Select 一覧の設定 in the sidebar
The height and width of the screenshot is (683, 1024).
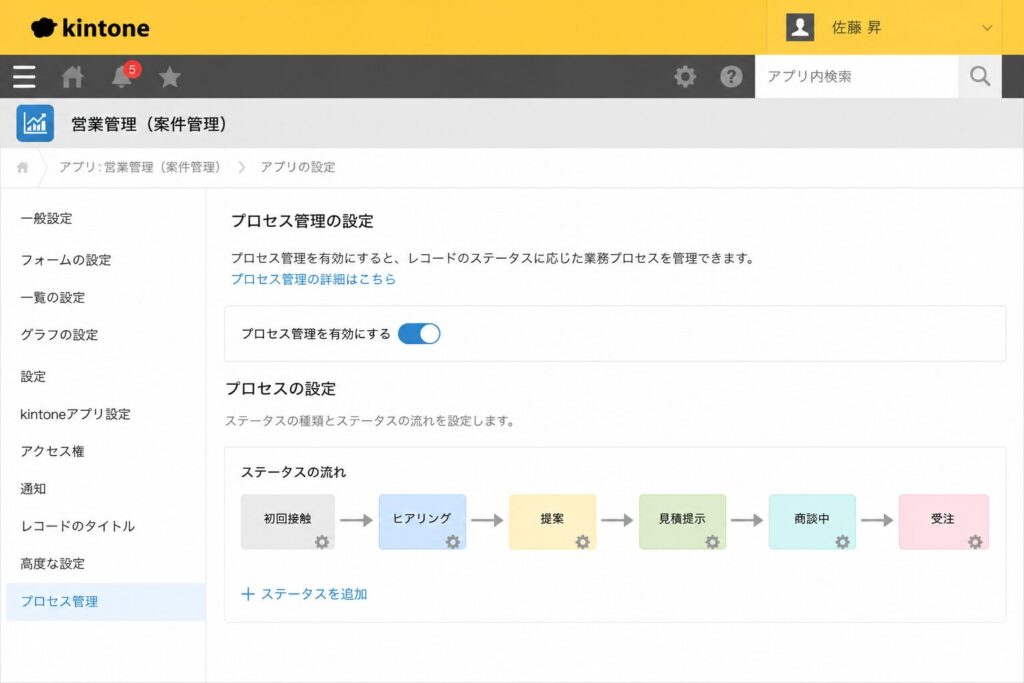[53, 298]
